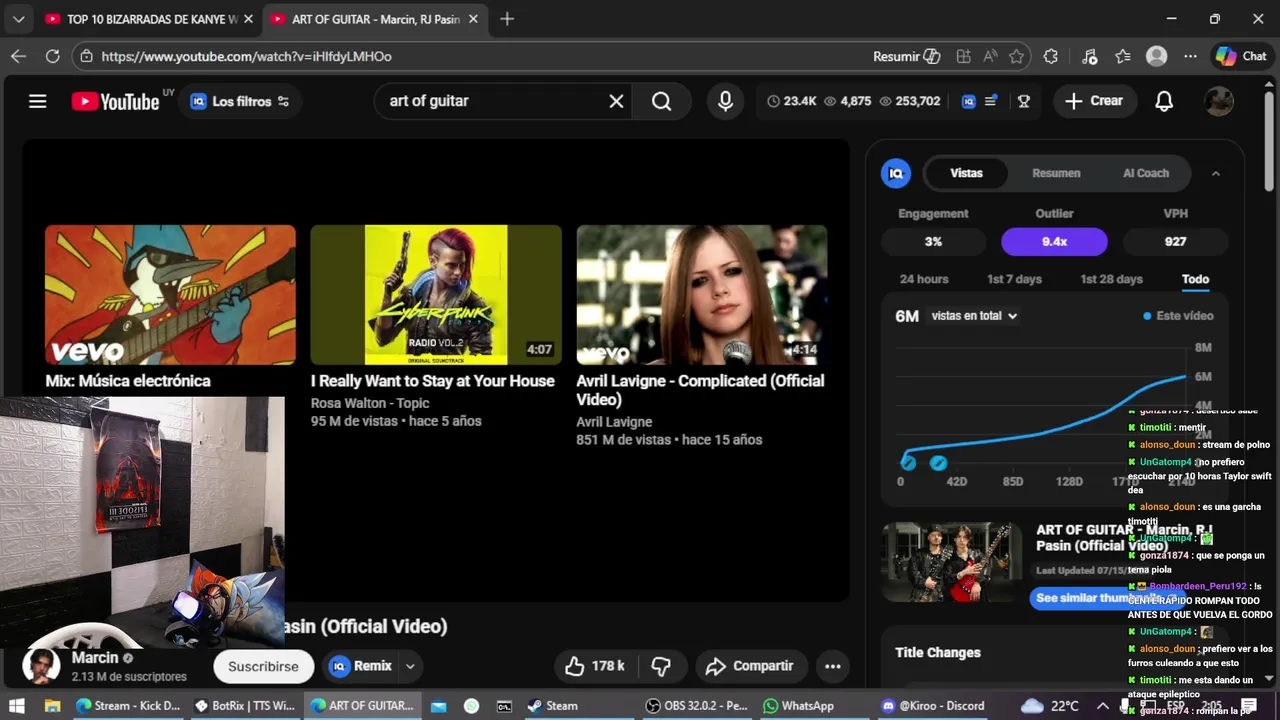Open the media control music icon
1280x720 pixels.
pos(1090,56)
